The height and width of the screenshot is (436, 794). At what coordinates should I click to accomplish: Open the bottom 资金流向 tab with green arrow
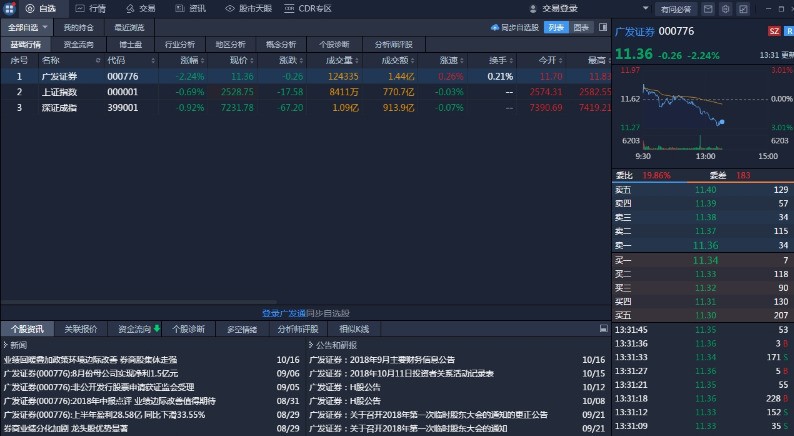pos(135,329)
